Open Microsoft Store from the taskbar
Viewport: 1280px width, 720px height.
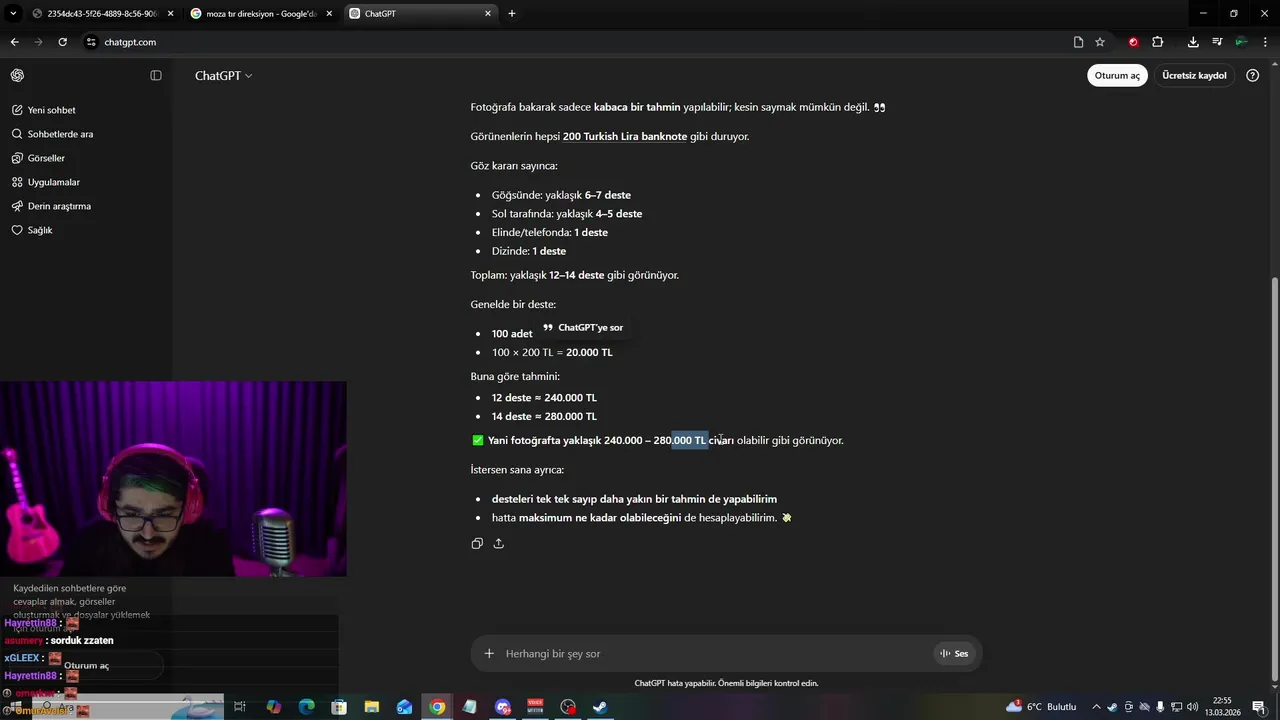(339, 707)
